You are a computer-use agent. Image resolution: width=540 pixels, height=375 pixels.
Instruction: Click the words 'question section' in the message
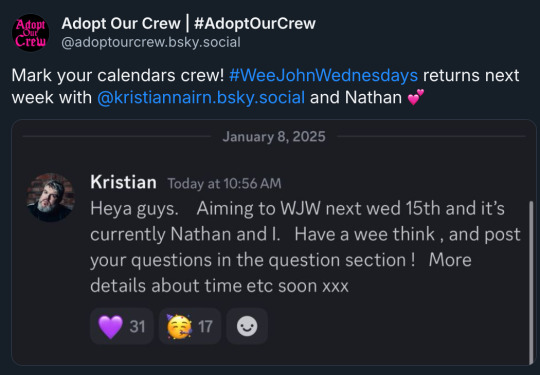coord(337,260)
